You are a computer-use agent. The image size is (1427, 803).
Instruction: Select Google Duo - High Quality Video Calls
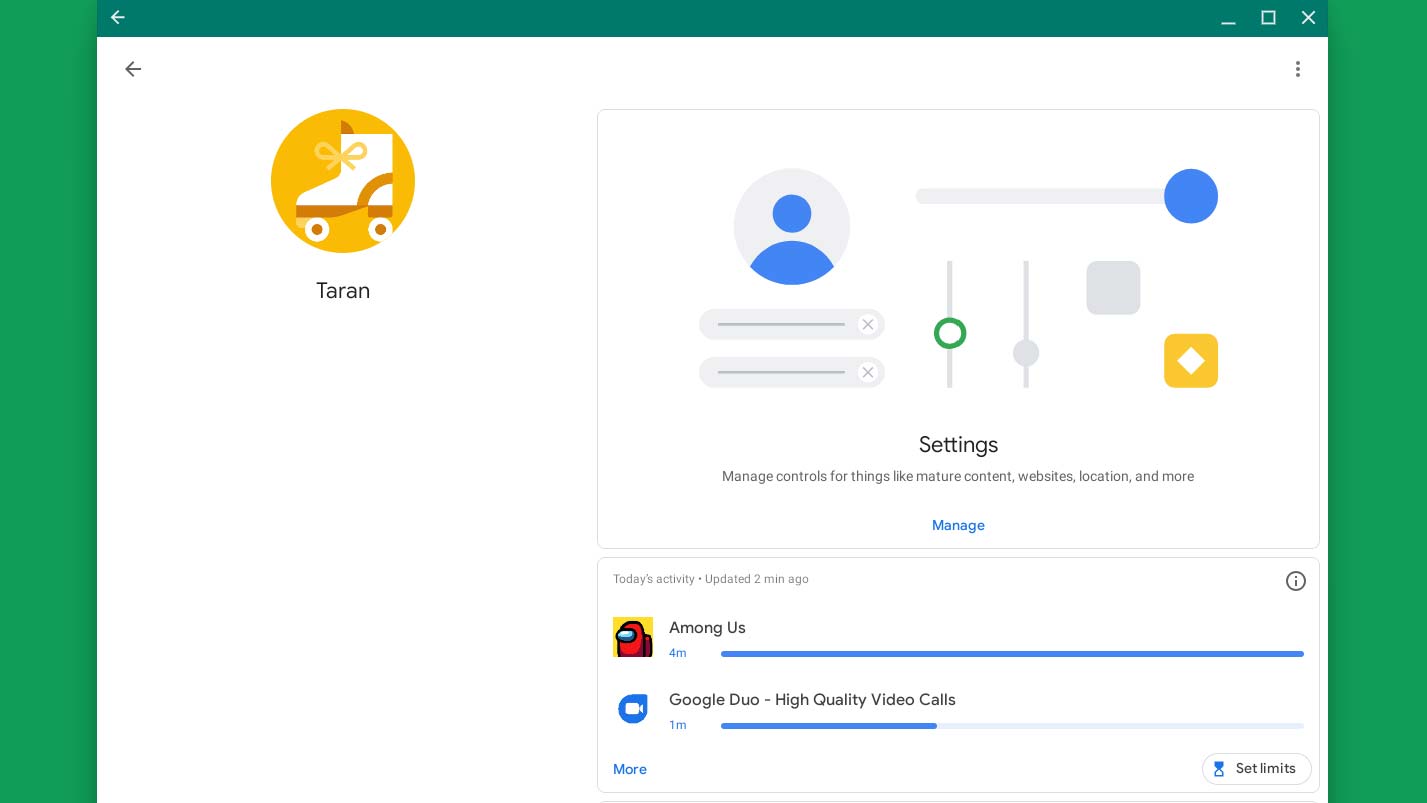pos(812,700)
